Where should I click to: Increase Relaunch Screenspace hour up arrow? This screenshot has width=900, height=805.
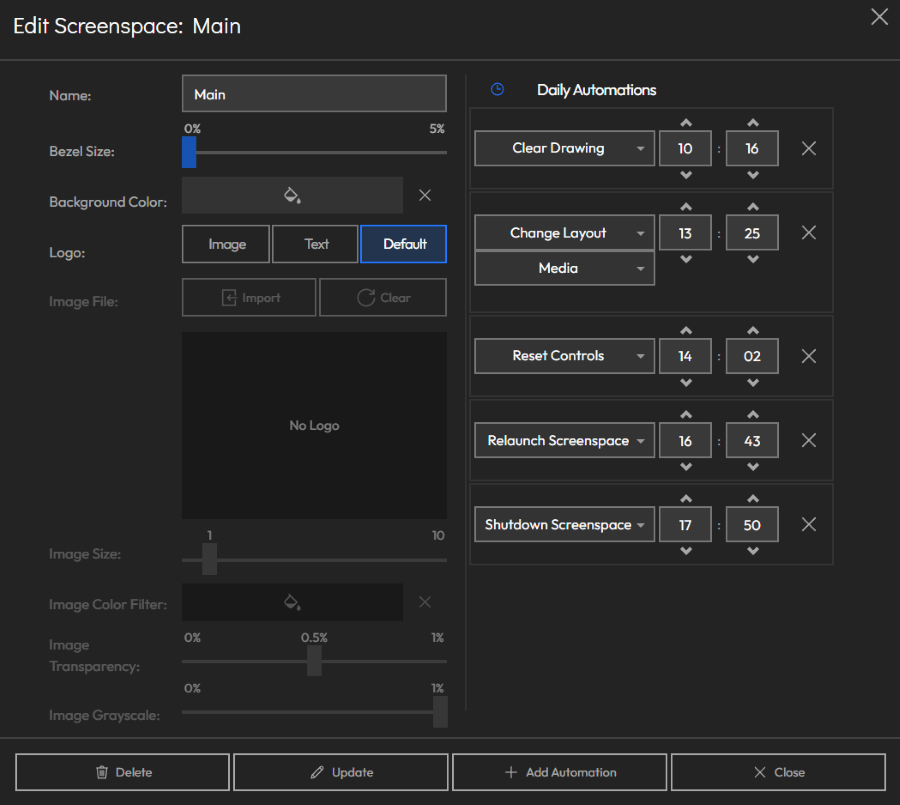686,415
